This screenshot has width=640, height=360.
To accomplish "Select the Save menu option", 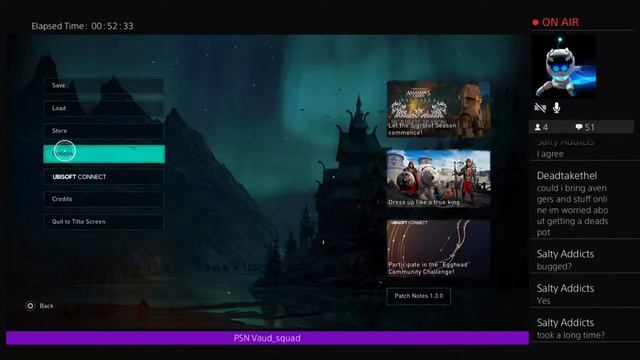I will coord(104,86).
